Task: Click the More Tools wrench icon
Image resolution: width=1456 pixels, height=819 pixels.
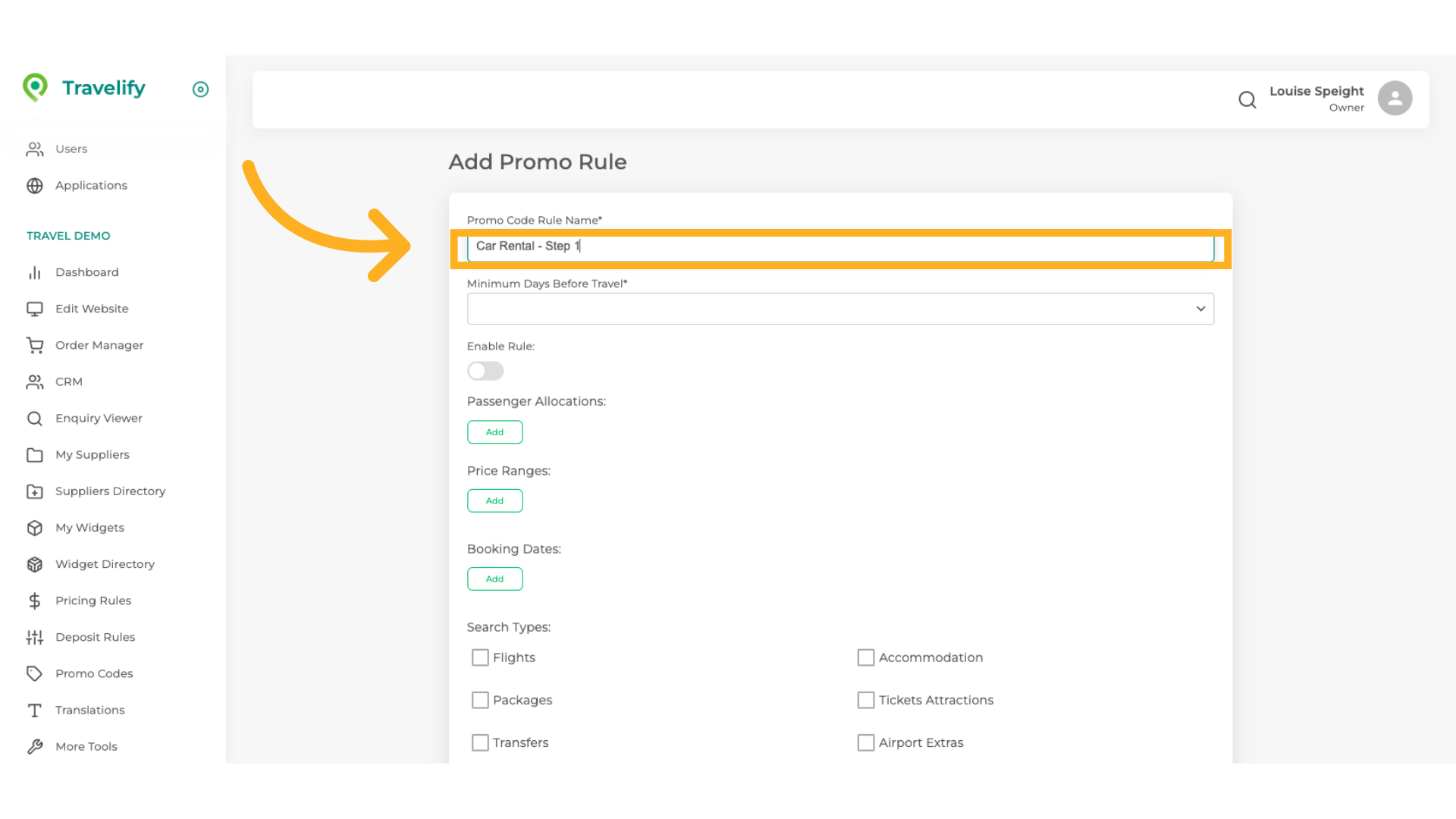Action: (x=35, y=746)
